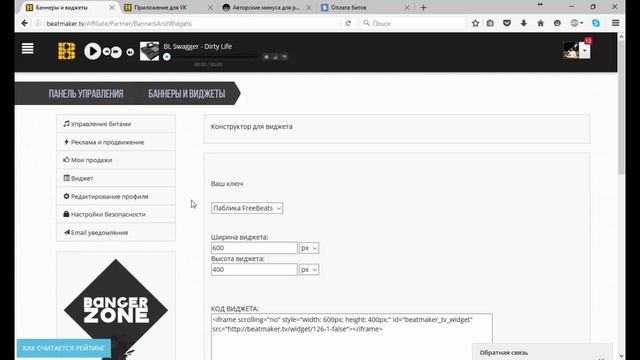Click the site info icon in address bar
Image resolution: width=640 pixels, height=360 pixels.
(x=38, y=23)
